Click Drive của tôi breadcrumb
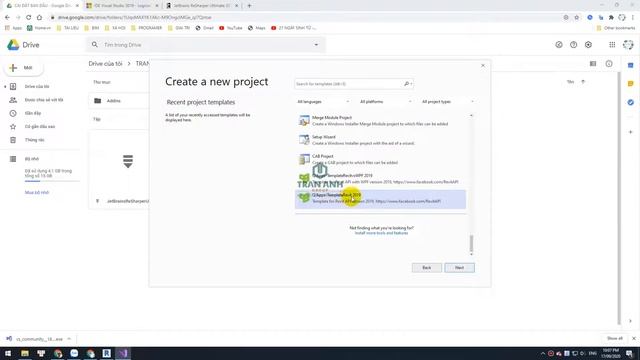Screen dimensions: 640x360 tap(105, 64)
